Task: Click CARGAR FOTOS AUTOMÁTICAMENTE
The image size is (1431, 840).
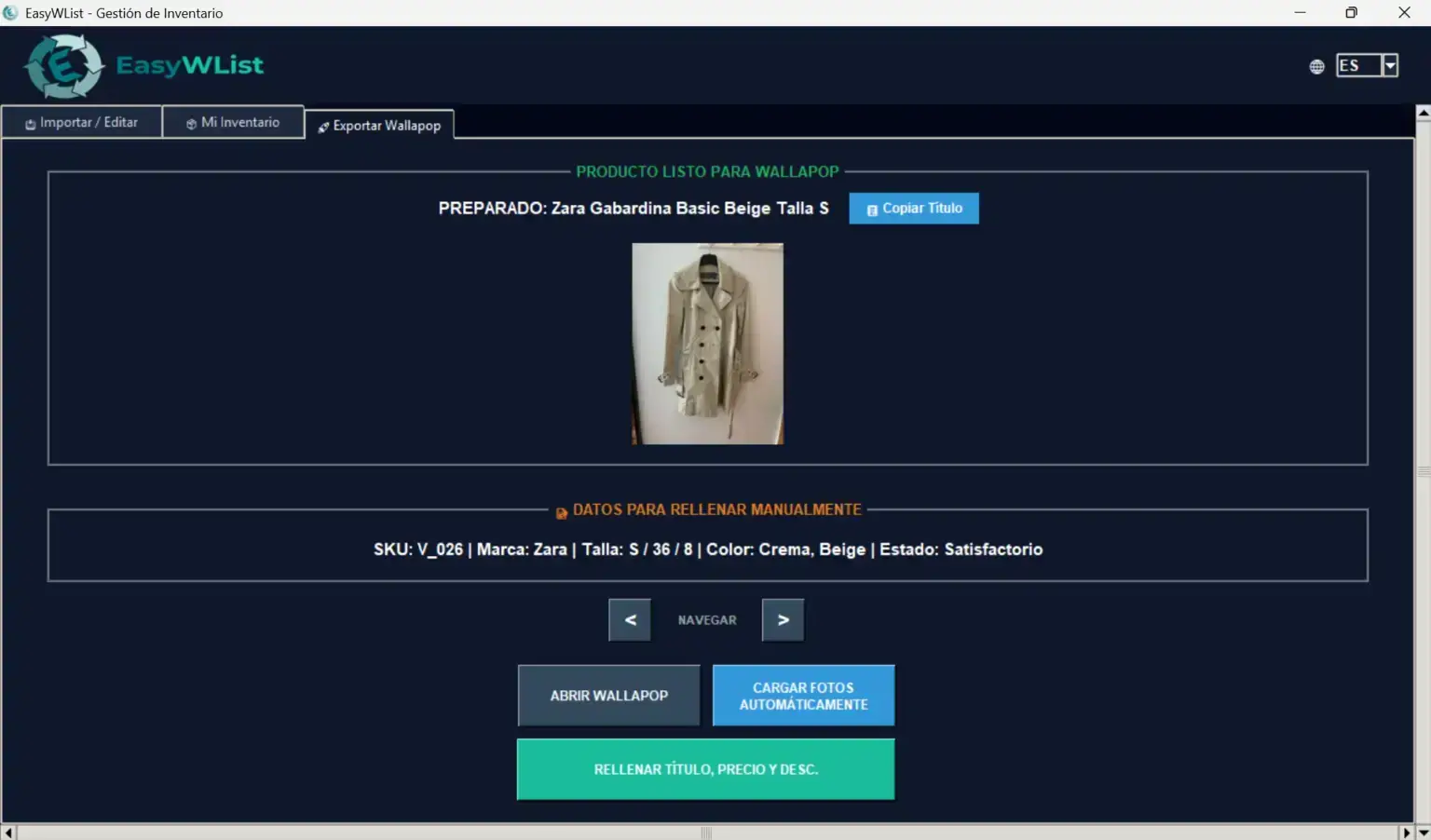Action: click(802, 695)
